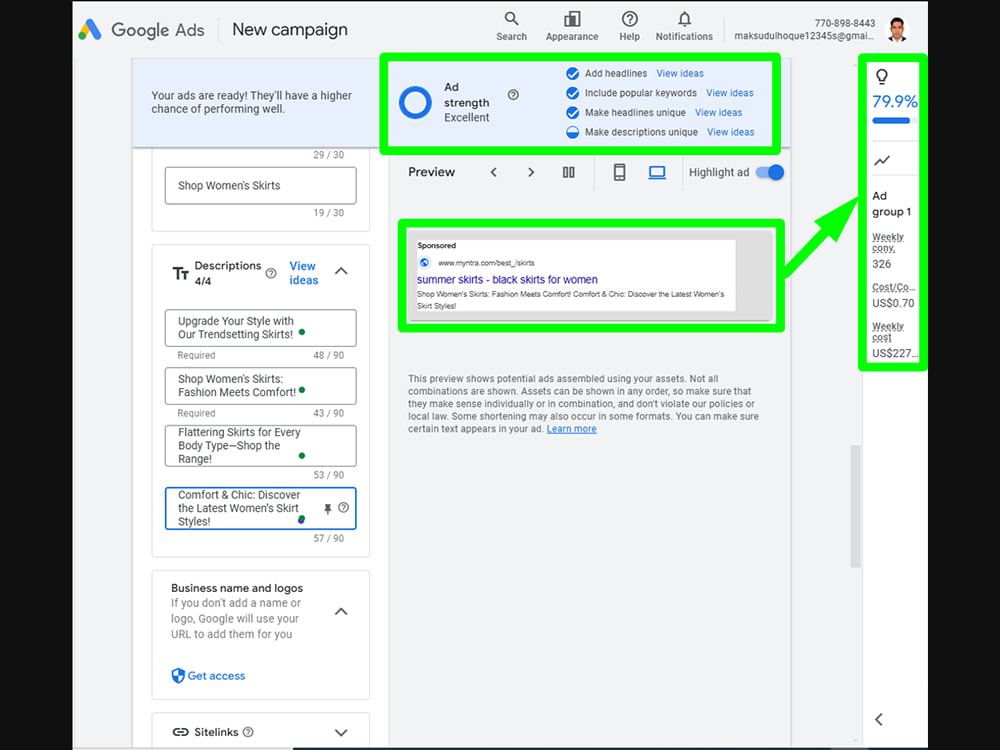Image resolution: width=1000 pixels, height=750 pixels.
Task: Click the Shop Women's Skirts headline field
Action: (x=260, y=186)
